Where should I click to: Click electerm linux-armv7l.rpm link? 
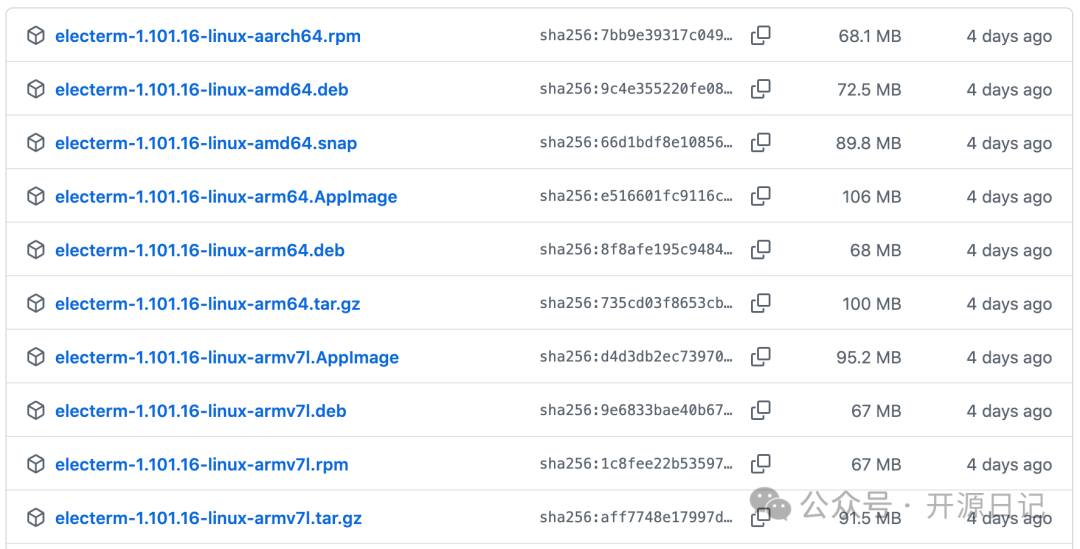[x=201, y=464]
